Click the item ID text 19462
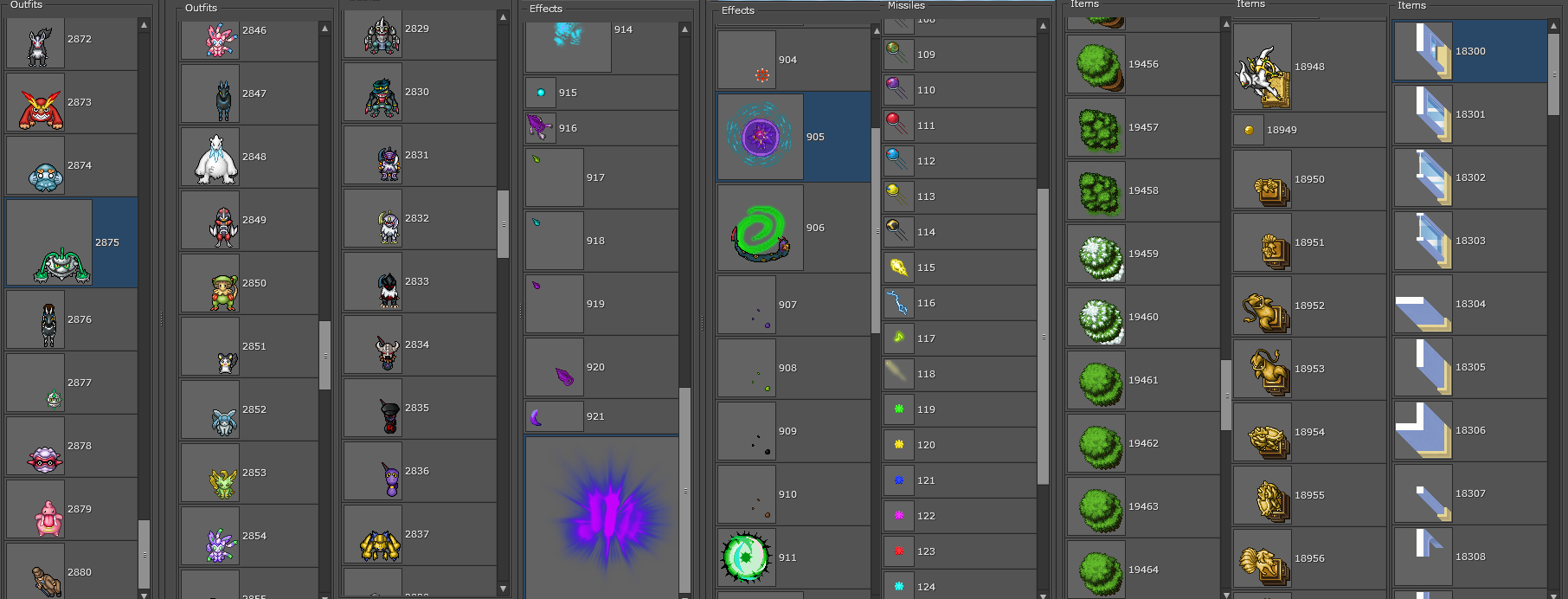Image resolution: width=1568 pixels, height=599 pixels. click(1143, 443)
